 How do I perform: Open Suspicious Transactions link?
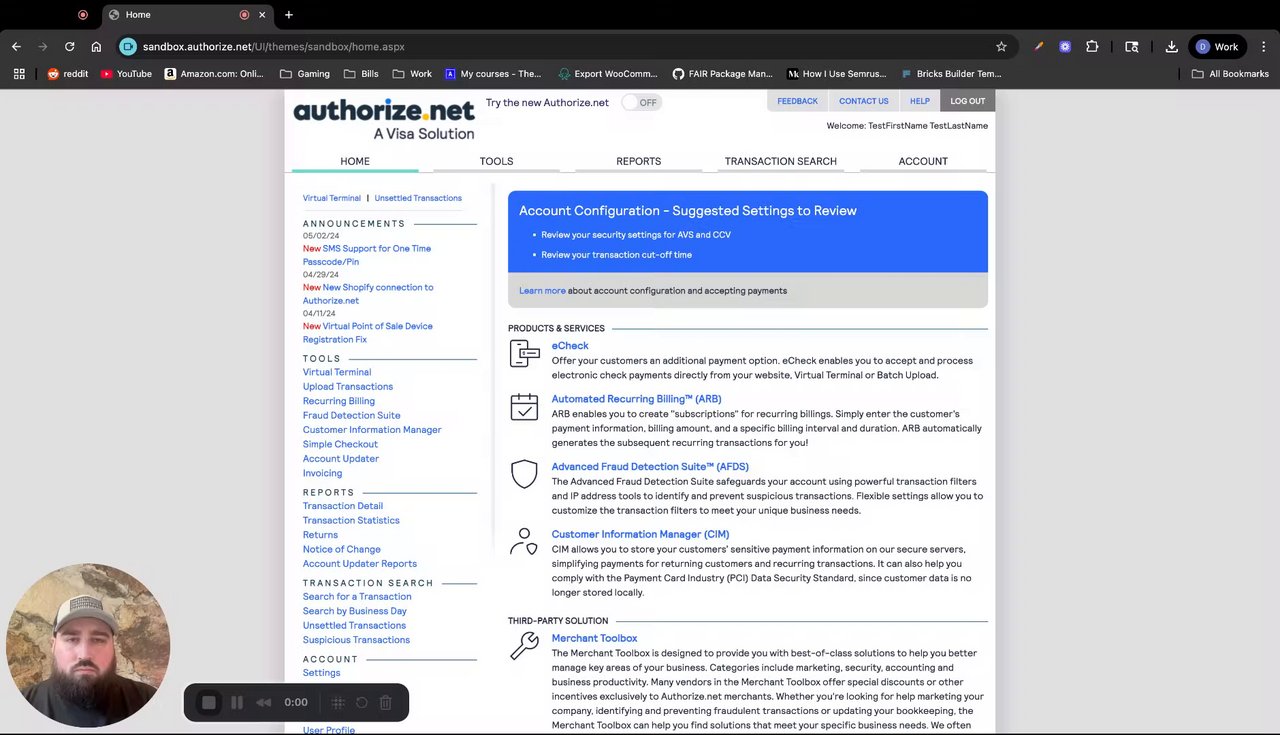pyautogui.click(x=356, y=640)
